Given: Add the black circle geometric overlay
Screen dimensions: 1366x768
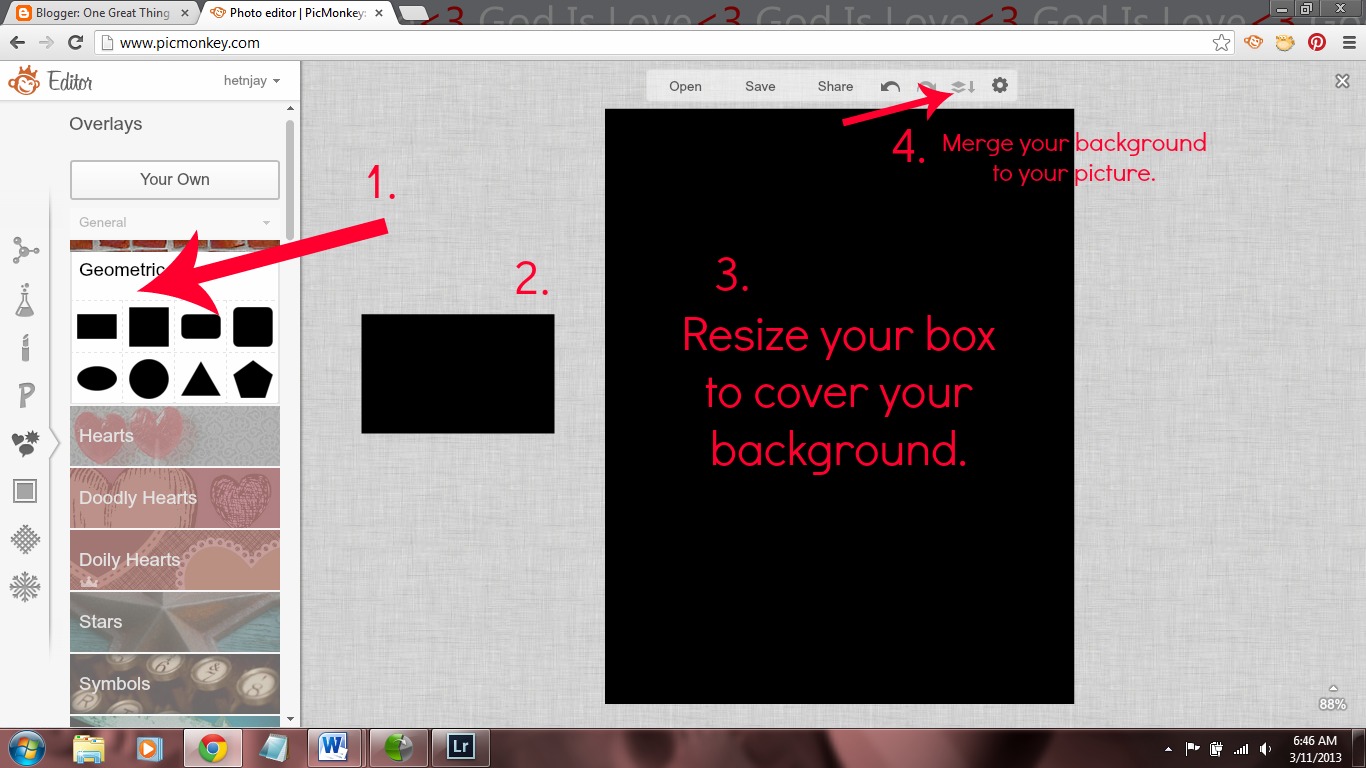Looking at the screenshot, I should [x=148, y=379].
